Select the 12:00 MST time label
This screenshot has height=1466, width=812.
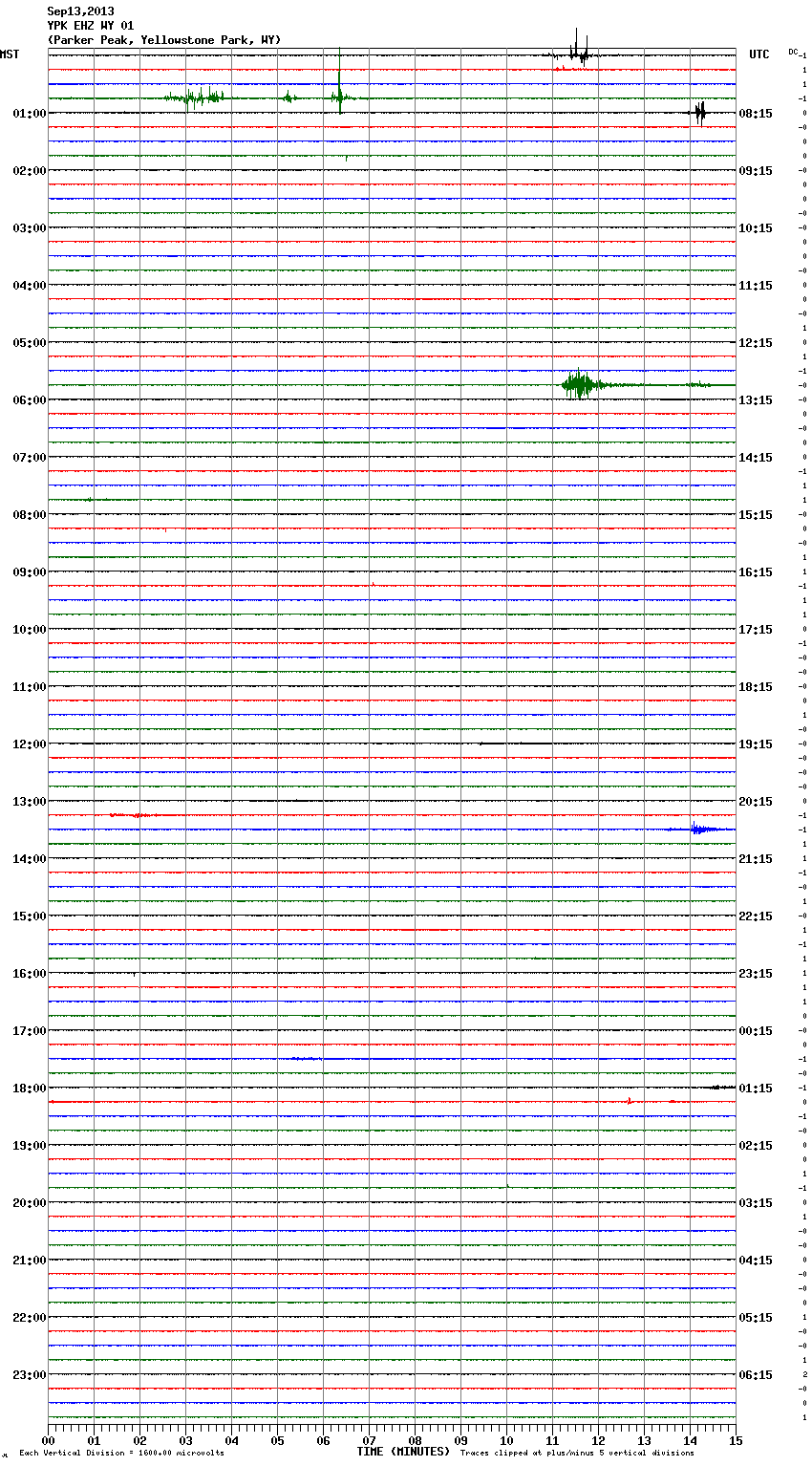pyautogui.click(x=29, y=744)
